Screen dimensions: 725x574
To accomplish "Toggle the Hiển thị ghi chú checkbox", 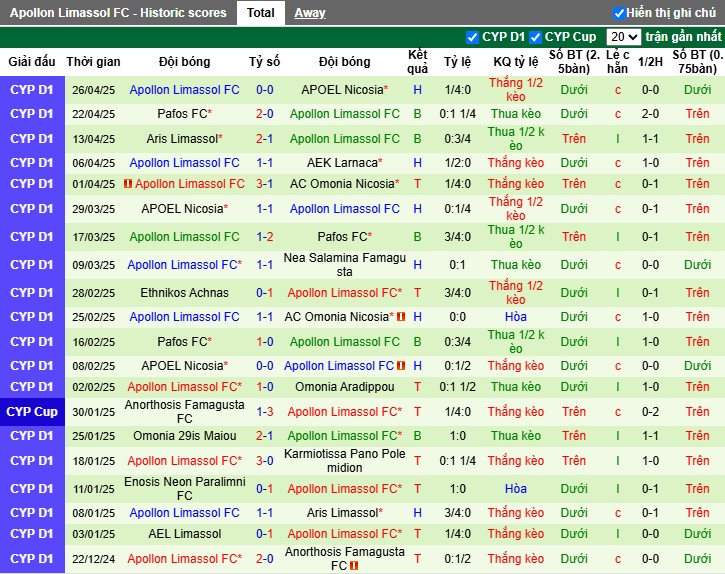I will coord(619,13).
